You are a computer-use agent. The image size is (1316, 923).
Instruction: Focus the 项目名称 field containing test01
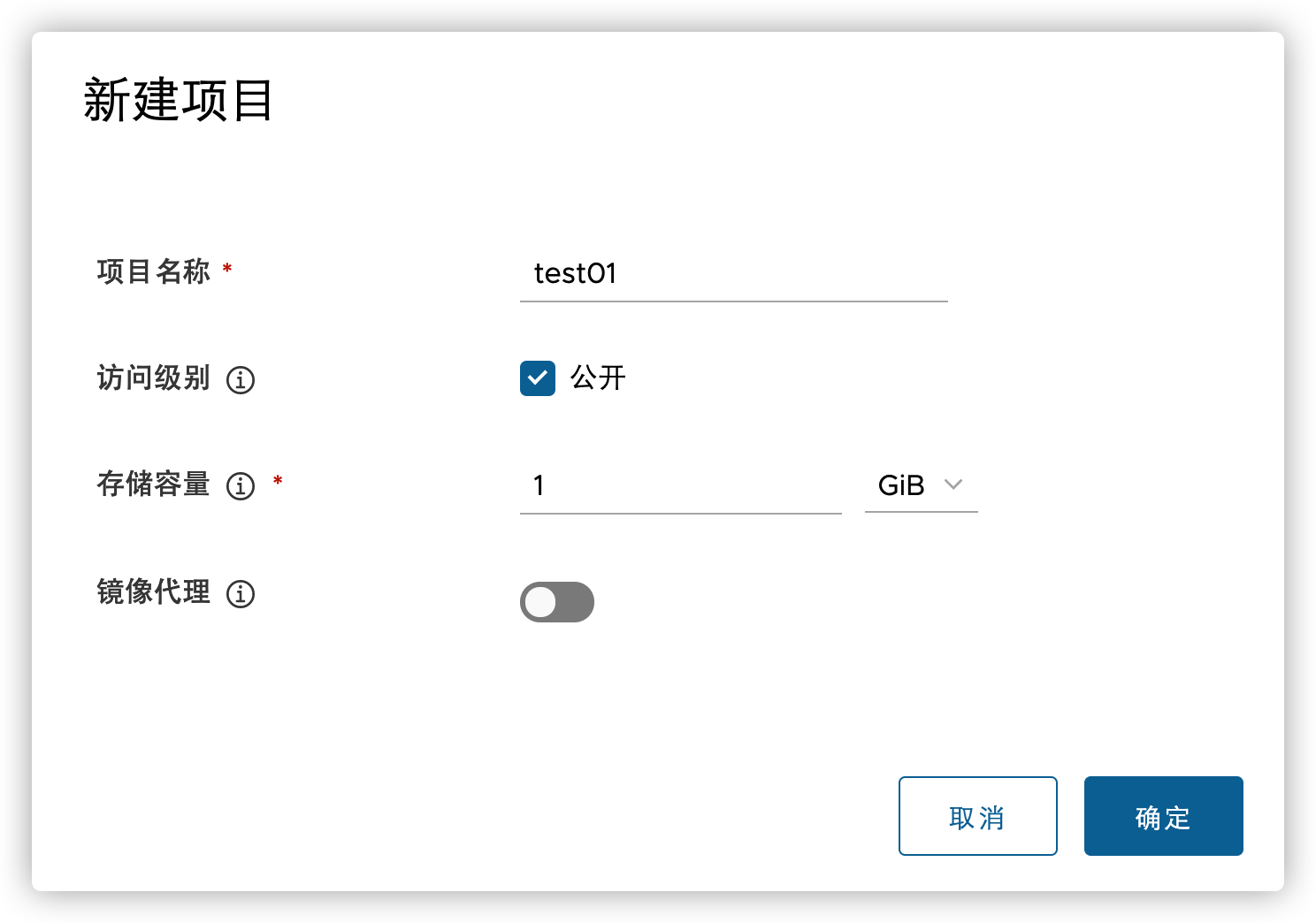click(x=734, y=274)
